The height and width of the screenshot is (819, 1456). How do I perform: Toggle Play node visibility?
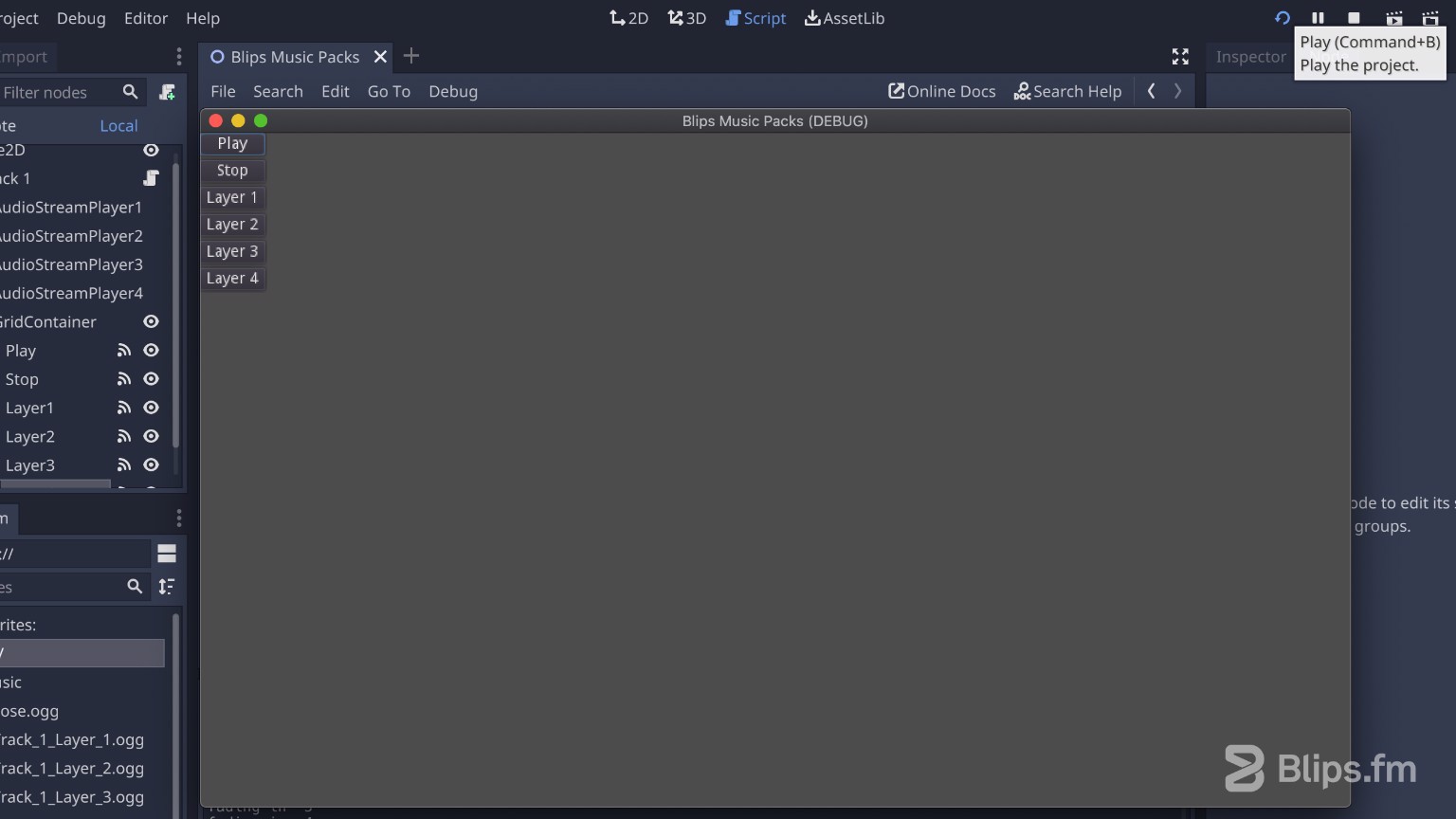(x=151, y=350)
